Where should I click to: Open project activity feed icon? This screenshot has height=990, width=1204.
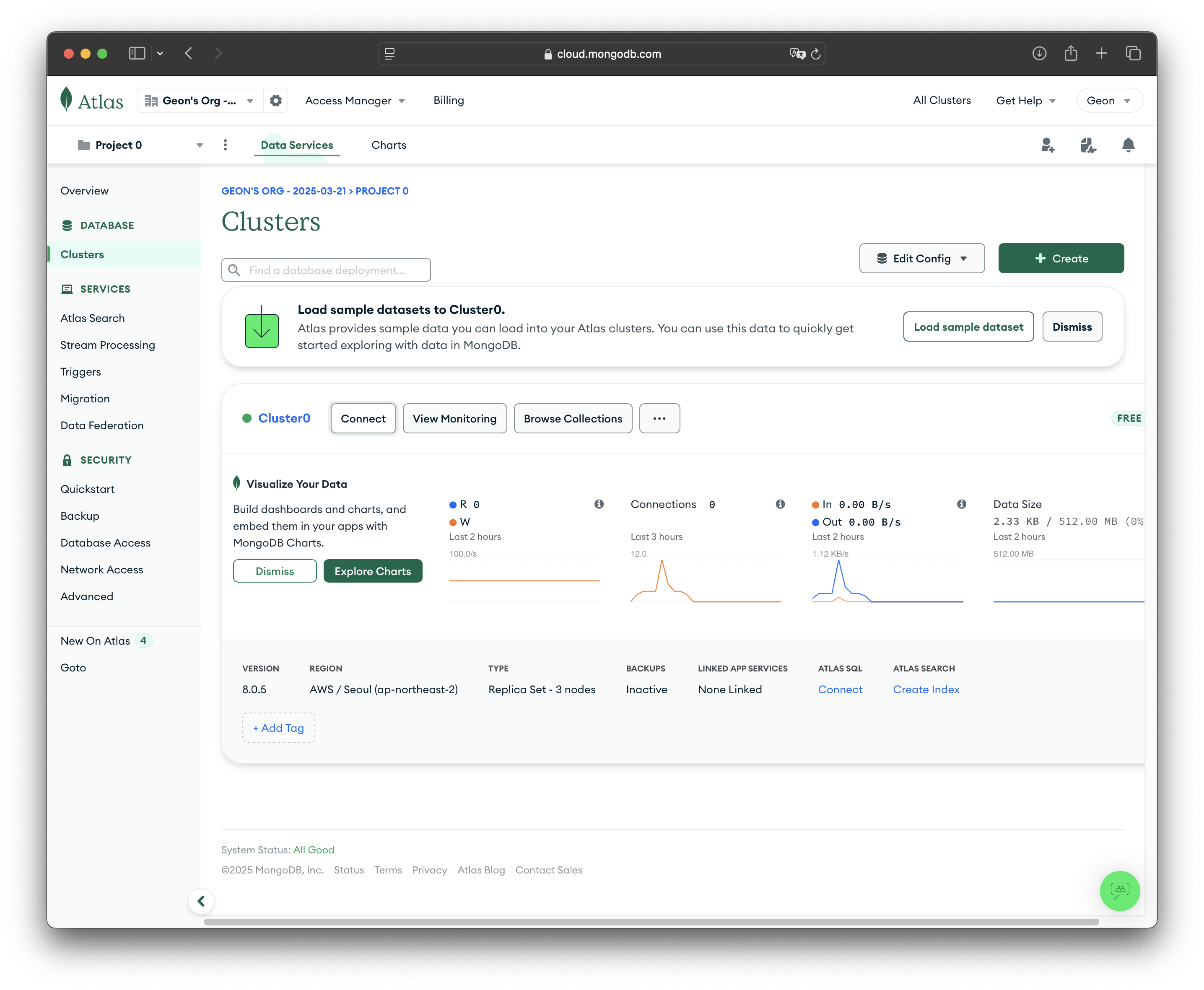[x=1087, y=145]
